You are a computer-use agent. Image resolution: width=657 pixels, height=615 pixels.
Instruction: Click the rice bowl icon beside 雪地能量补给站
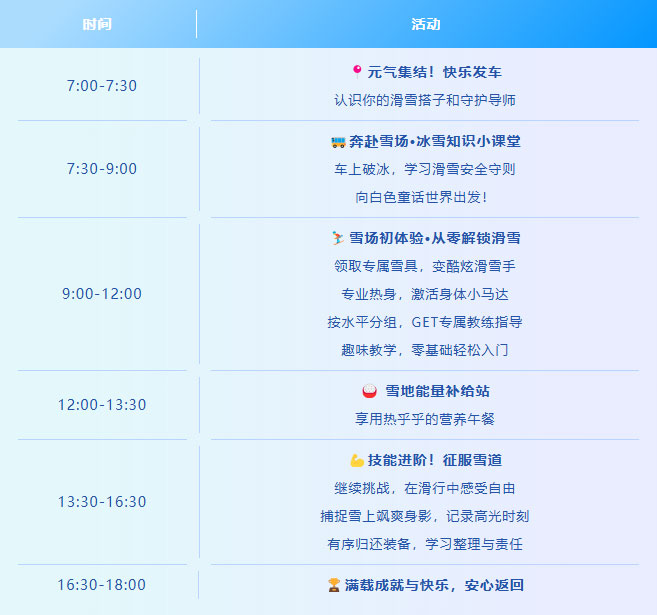point(367,391)
